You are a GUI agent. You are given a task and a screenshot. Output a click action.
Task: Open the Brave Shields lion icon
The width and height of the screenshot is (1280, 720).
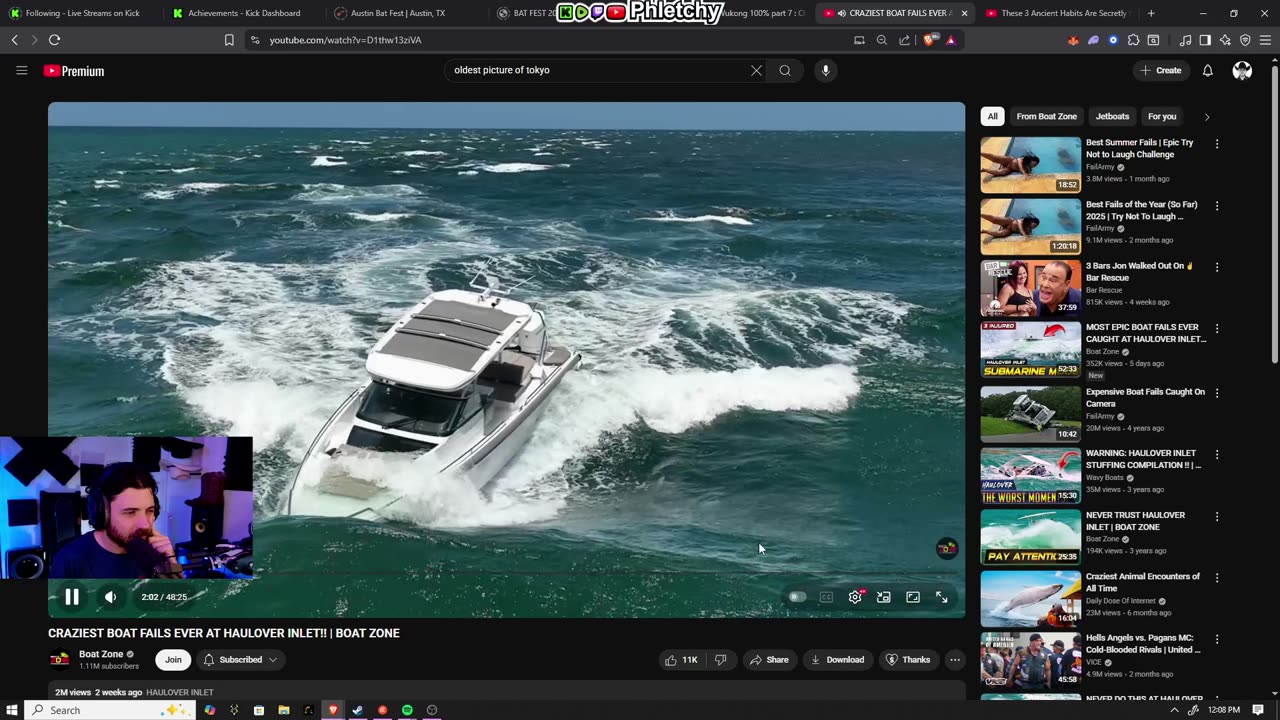[x=932, y=40]
